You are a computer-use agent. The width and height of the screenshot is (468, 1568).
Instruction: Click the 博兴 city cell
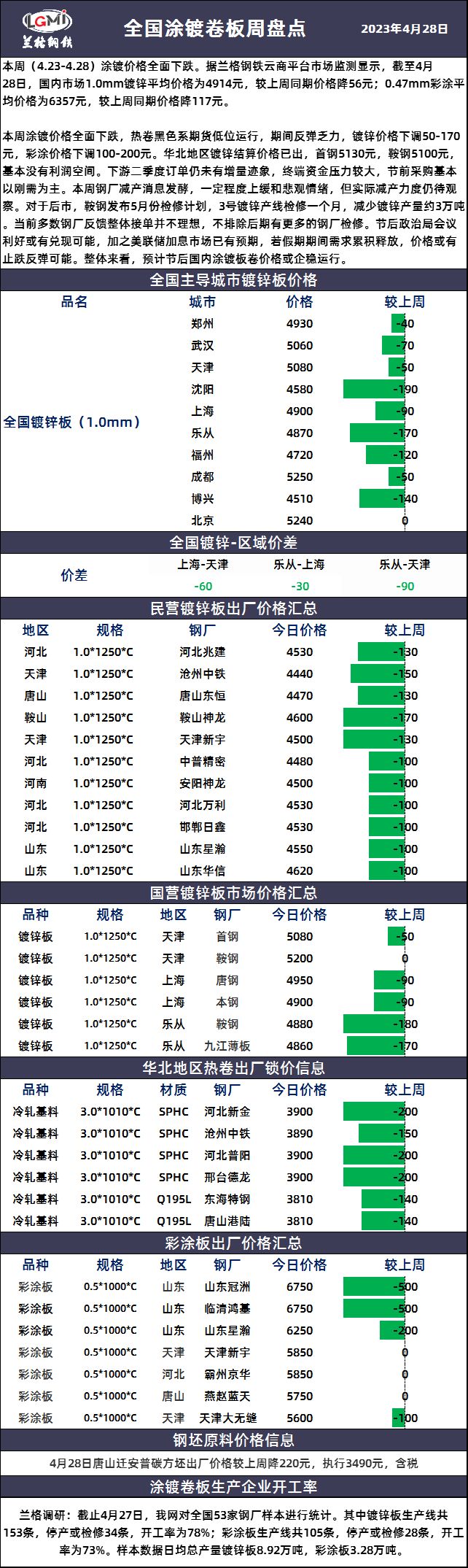202,499
